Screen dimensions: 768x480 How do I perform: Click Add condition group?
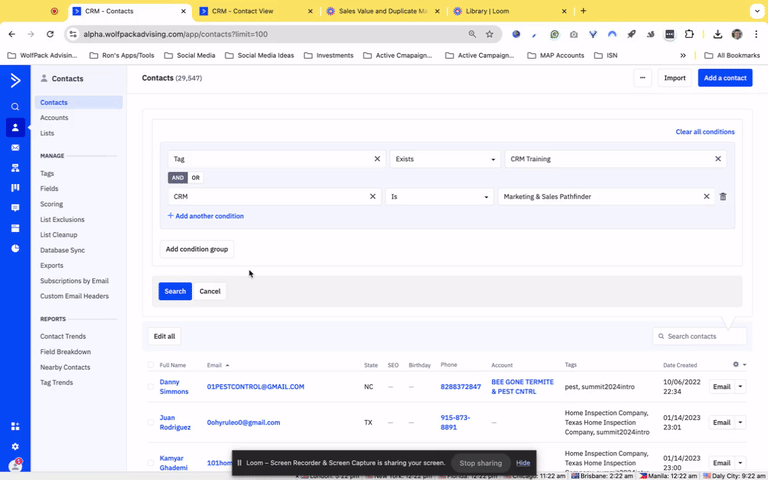coord(197,249)
